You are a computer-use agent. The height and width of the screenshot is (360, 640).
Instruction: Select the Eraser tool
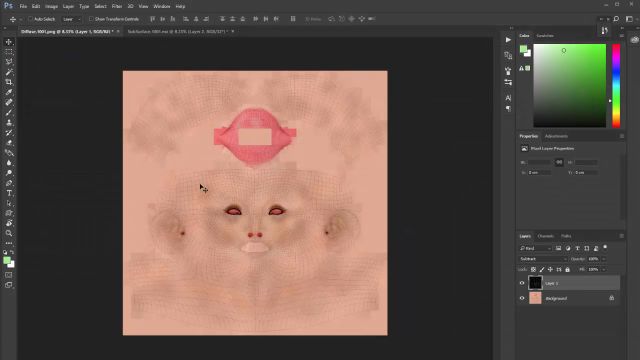[9, 143]
